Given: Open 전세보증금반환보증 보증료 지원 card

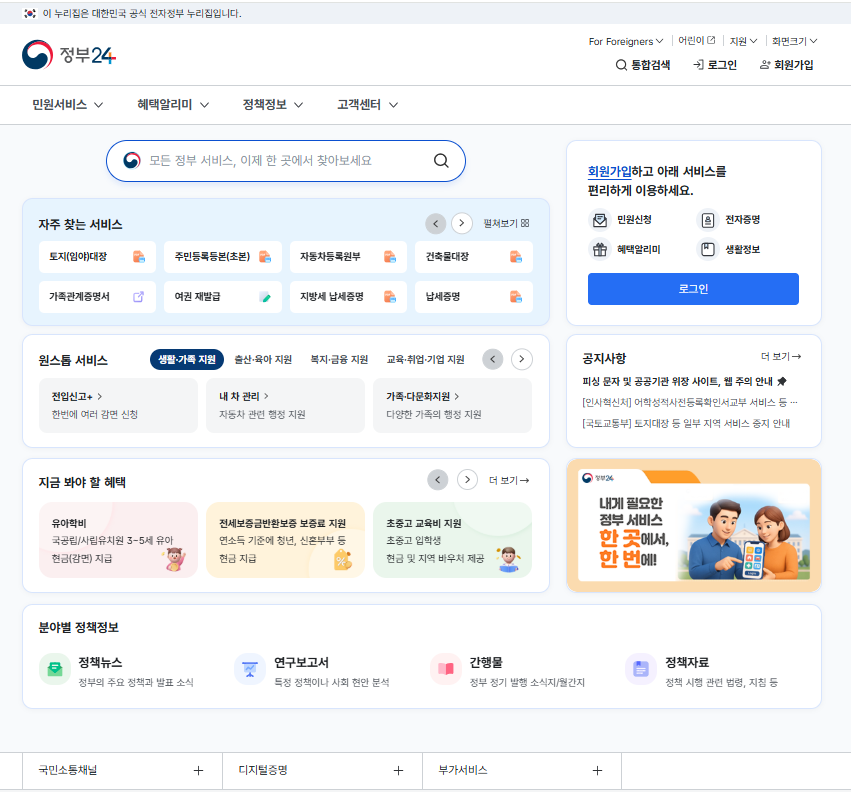Looking at the screenshot, I should tap(285, 540).
